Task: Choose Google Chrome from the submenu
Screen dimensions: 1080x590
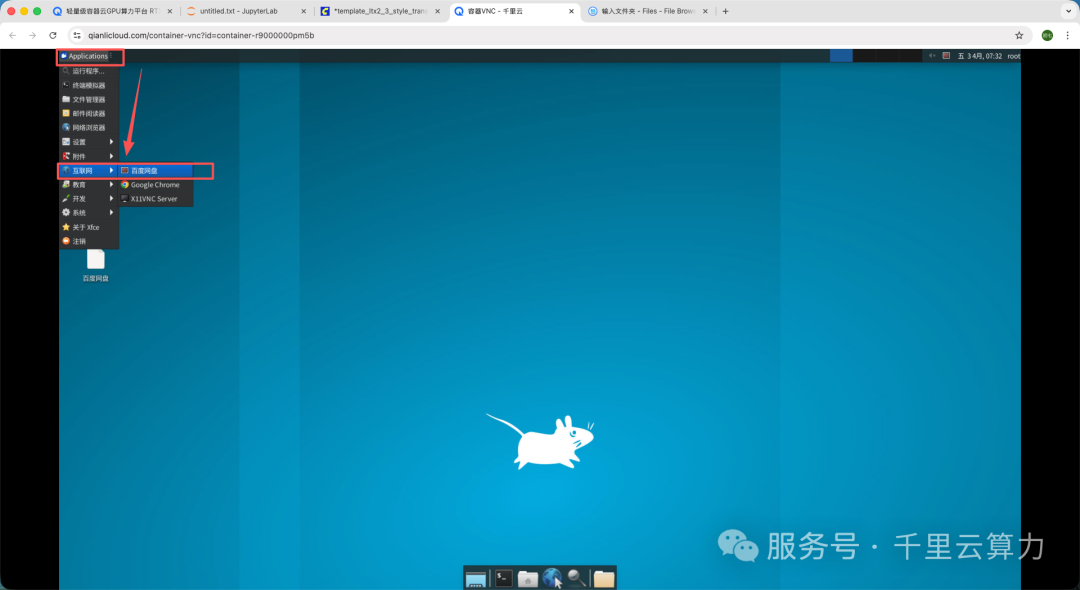Action: tap(156, 185)
